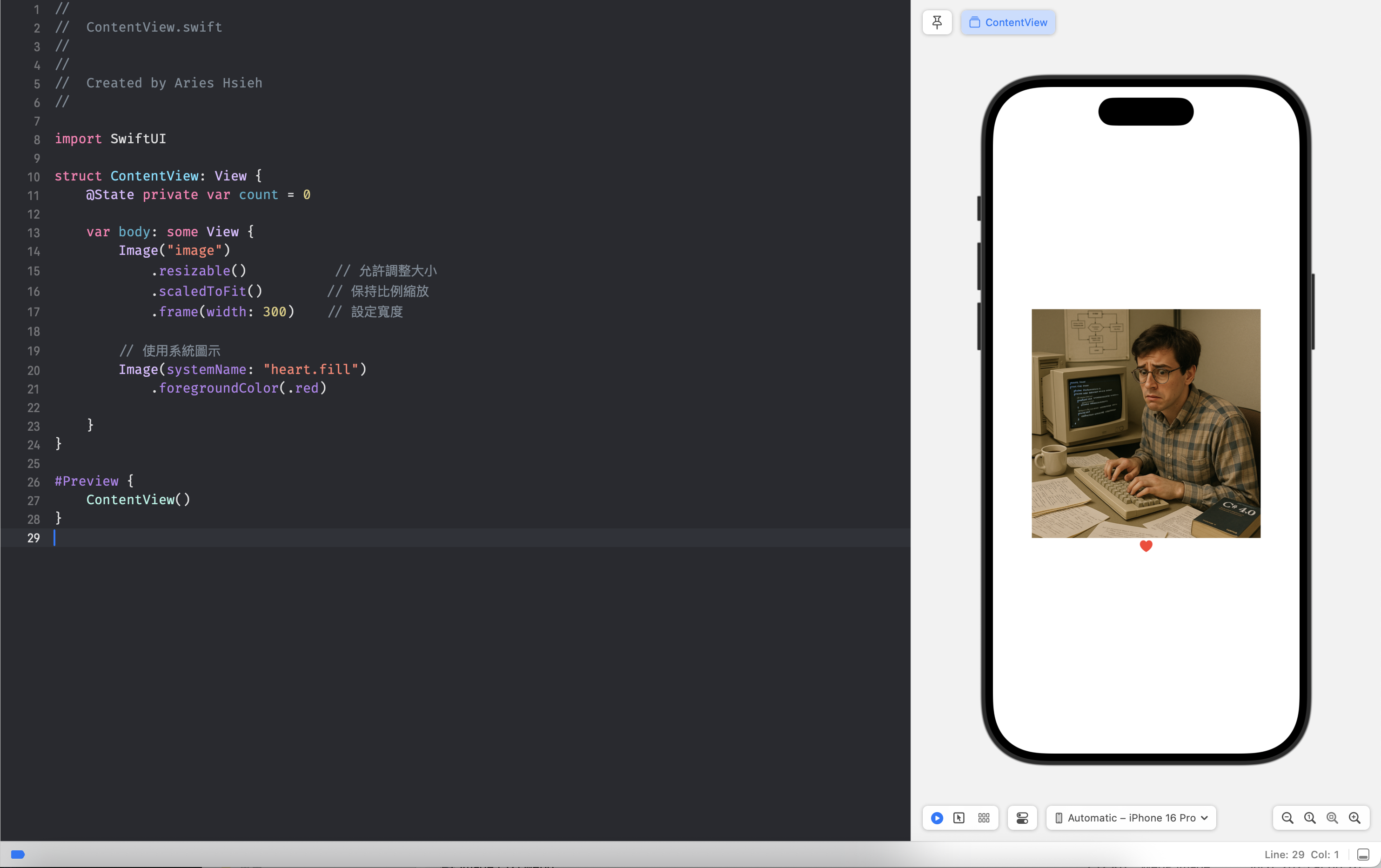Image resolution: width=1381 pixels, height=868 pixels.
Task: Zoom preview to 100 percent
Action: coord(1310,818)
